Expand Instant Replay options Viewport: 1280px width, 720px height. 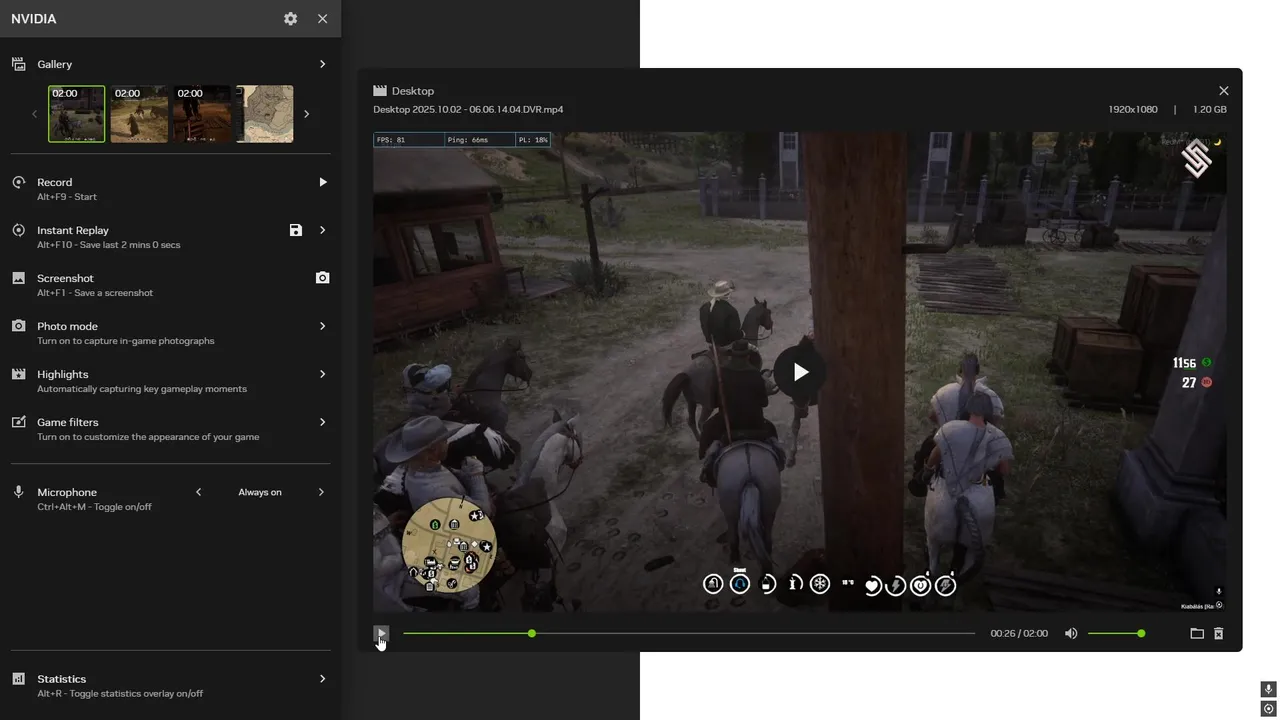[x=322, y=230]
